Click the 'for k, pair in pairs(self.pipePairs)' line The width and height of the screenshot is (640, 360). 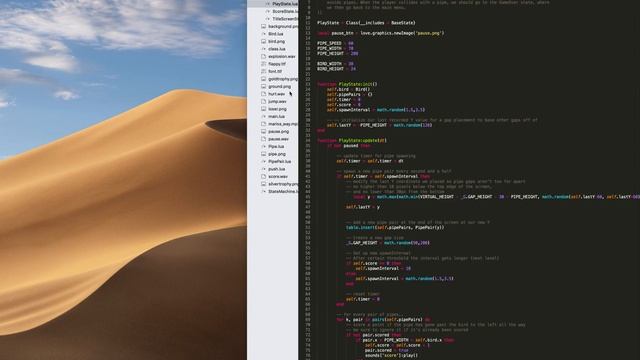(383, 320)
